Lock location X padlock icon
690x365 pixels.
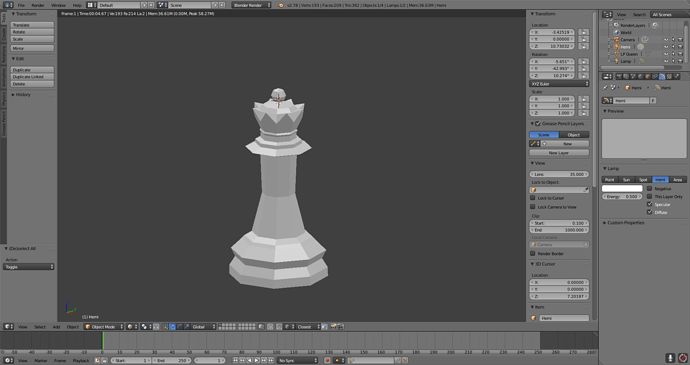pyautogui.click(x=584, y=32)
